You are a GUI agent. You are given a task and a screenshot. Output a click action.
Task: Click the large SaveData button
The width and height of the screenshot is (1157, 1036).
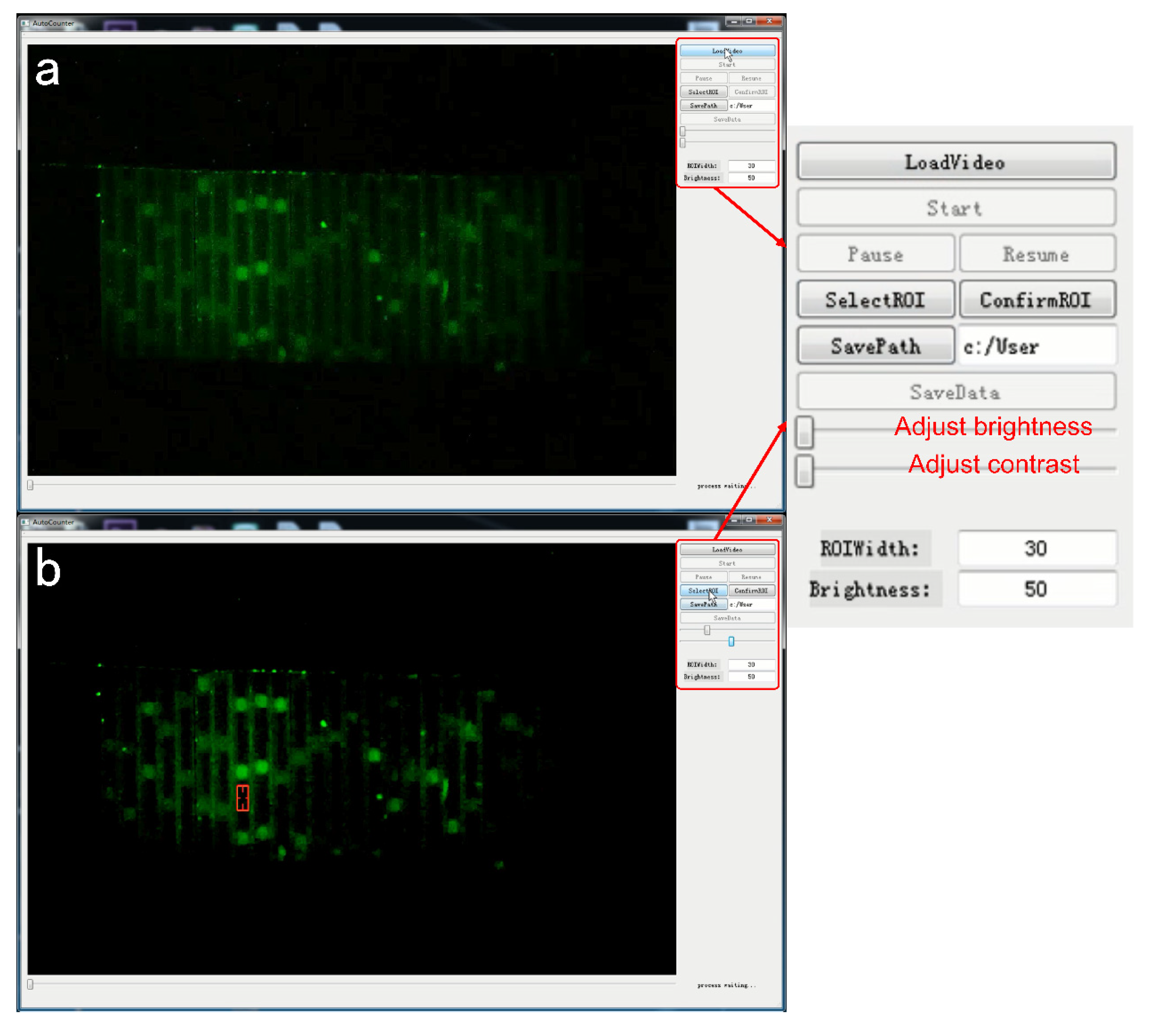coord(955,392)
